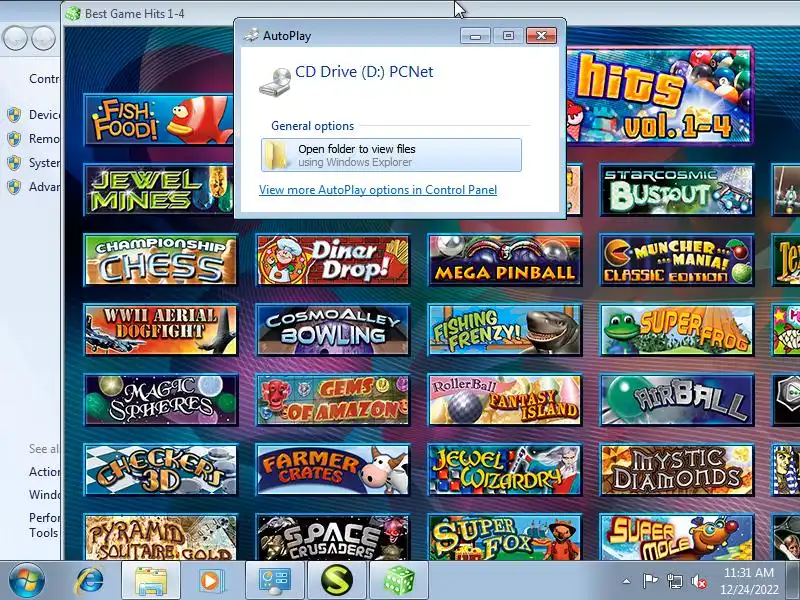Open Windows Explorer taskbar icon

point(151,581)
